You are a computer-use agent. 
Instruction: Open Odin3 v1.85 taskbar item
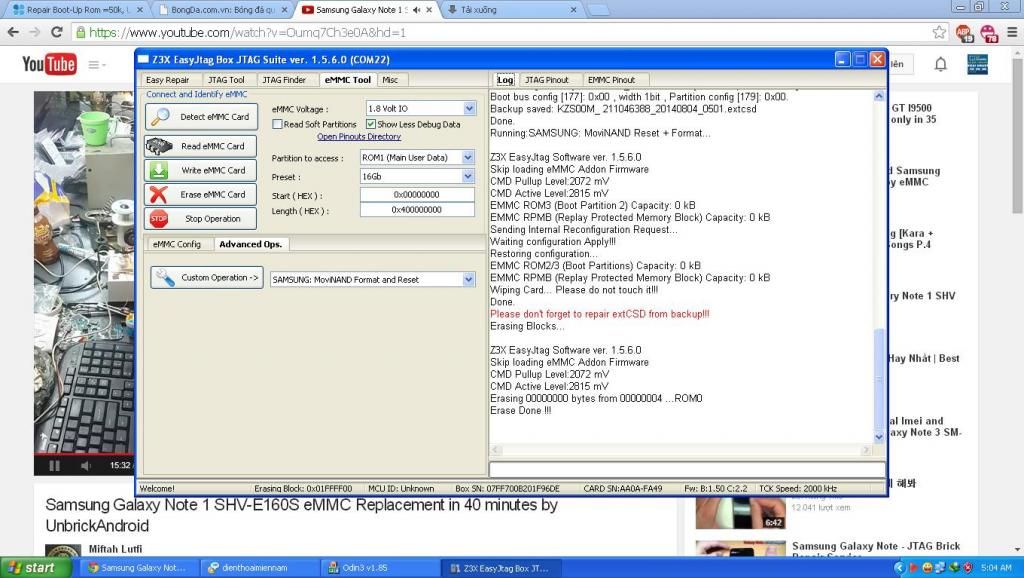pyautogui.click(x=379, y=568)
